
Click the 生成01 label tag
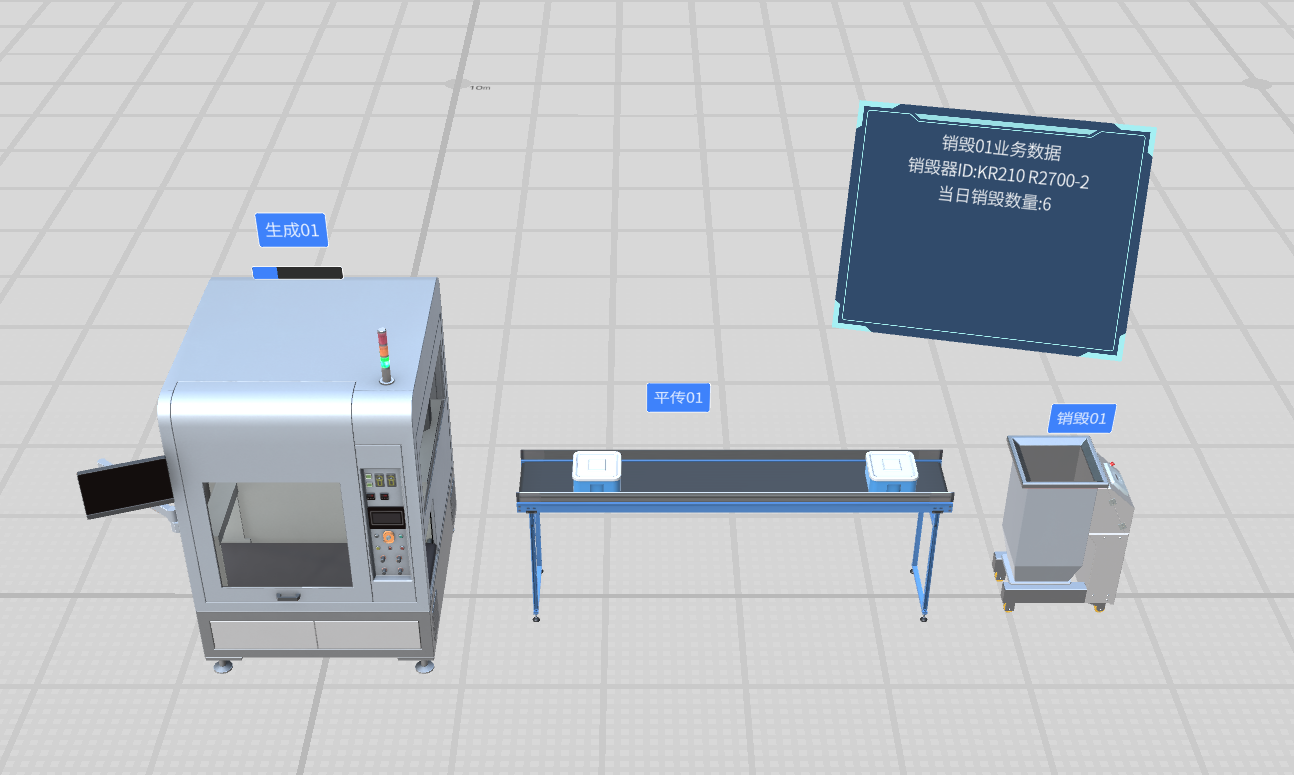pos(292,231)
